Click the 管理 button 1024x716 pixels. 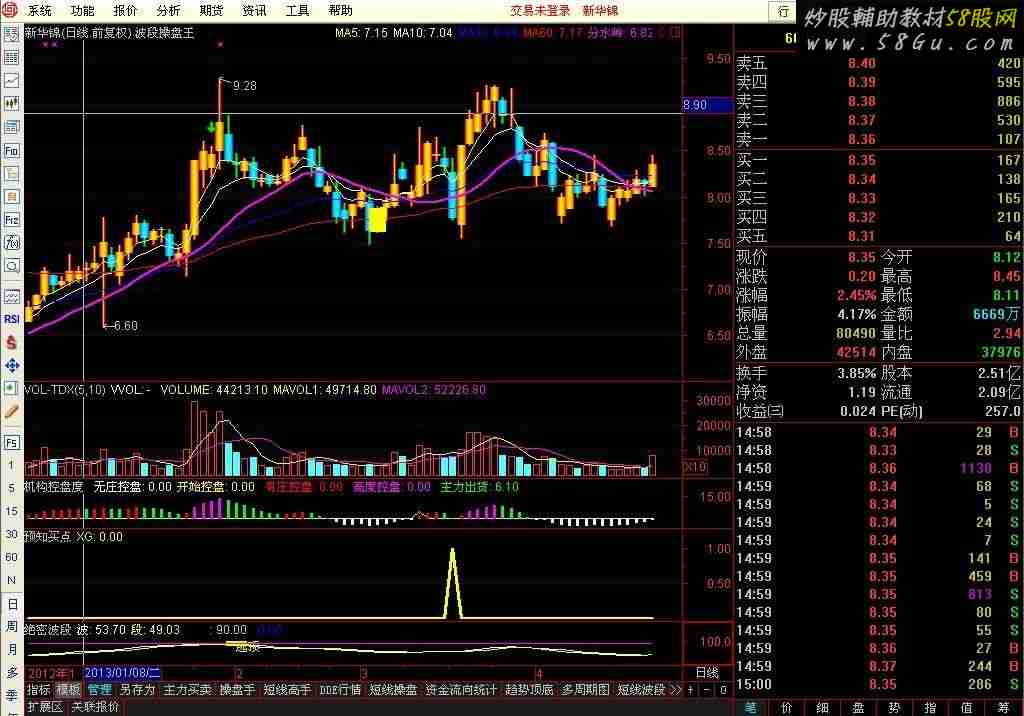[99, 689]
